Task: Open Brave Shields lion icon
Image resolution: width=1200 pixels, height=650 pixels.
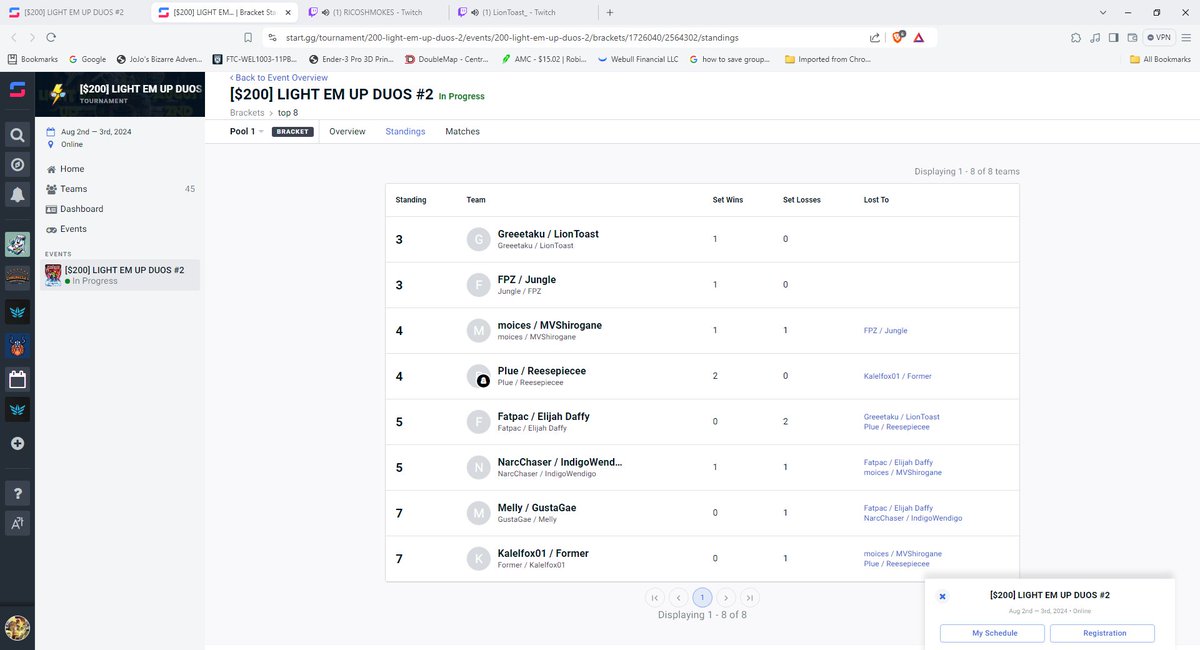Action: (x=897, y=37)
